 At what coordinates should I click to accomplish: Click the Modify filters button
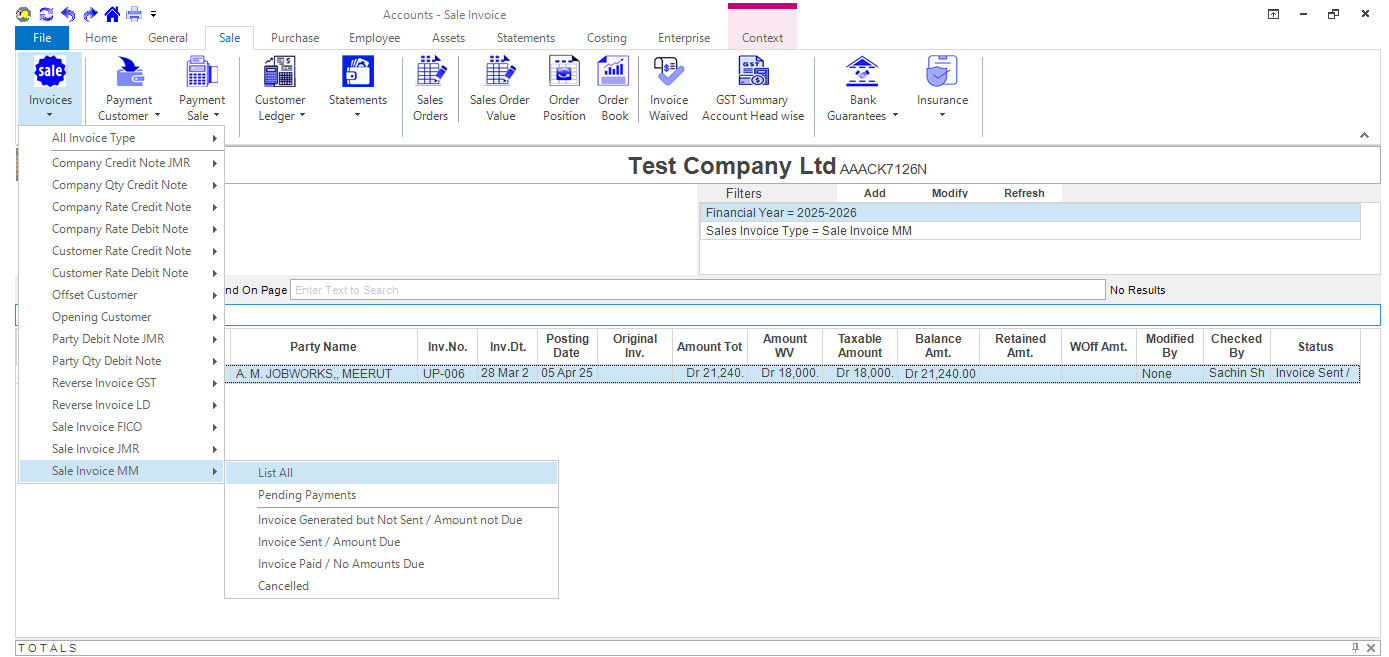[x=949, y=193]
